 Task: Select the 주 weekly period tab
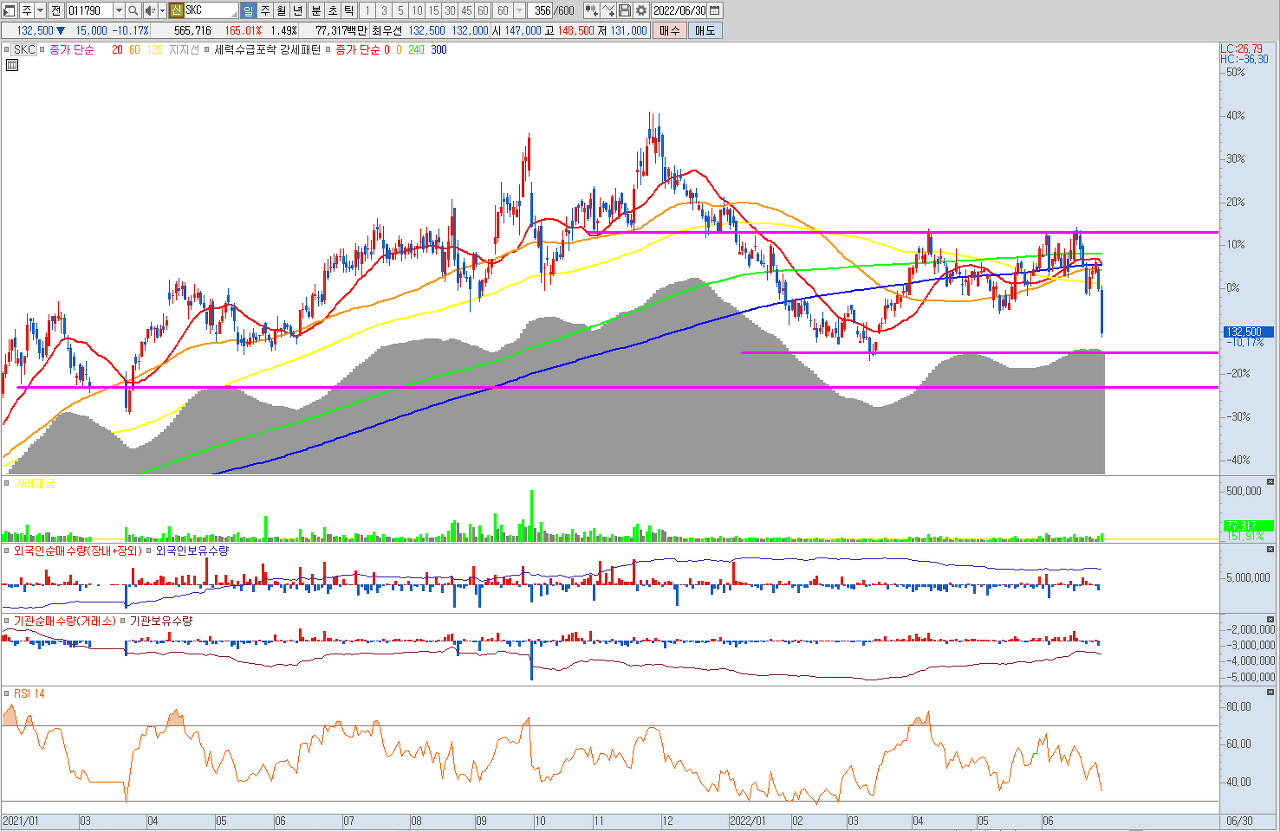pos(265,11)
